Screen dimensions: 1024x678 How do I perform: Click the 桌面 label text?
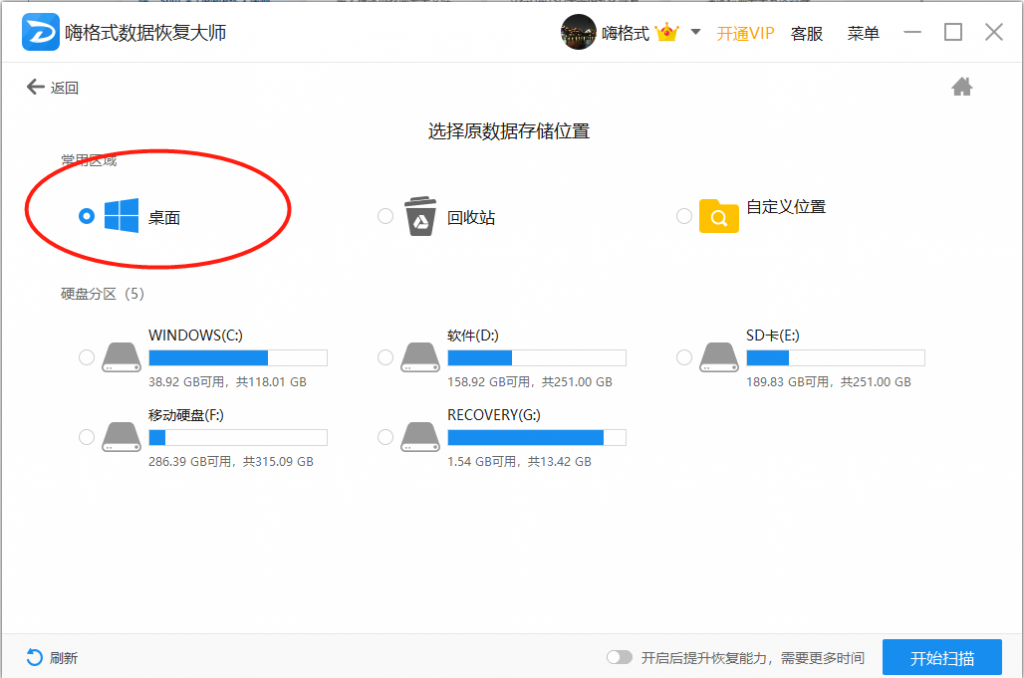click(164, 218)
